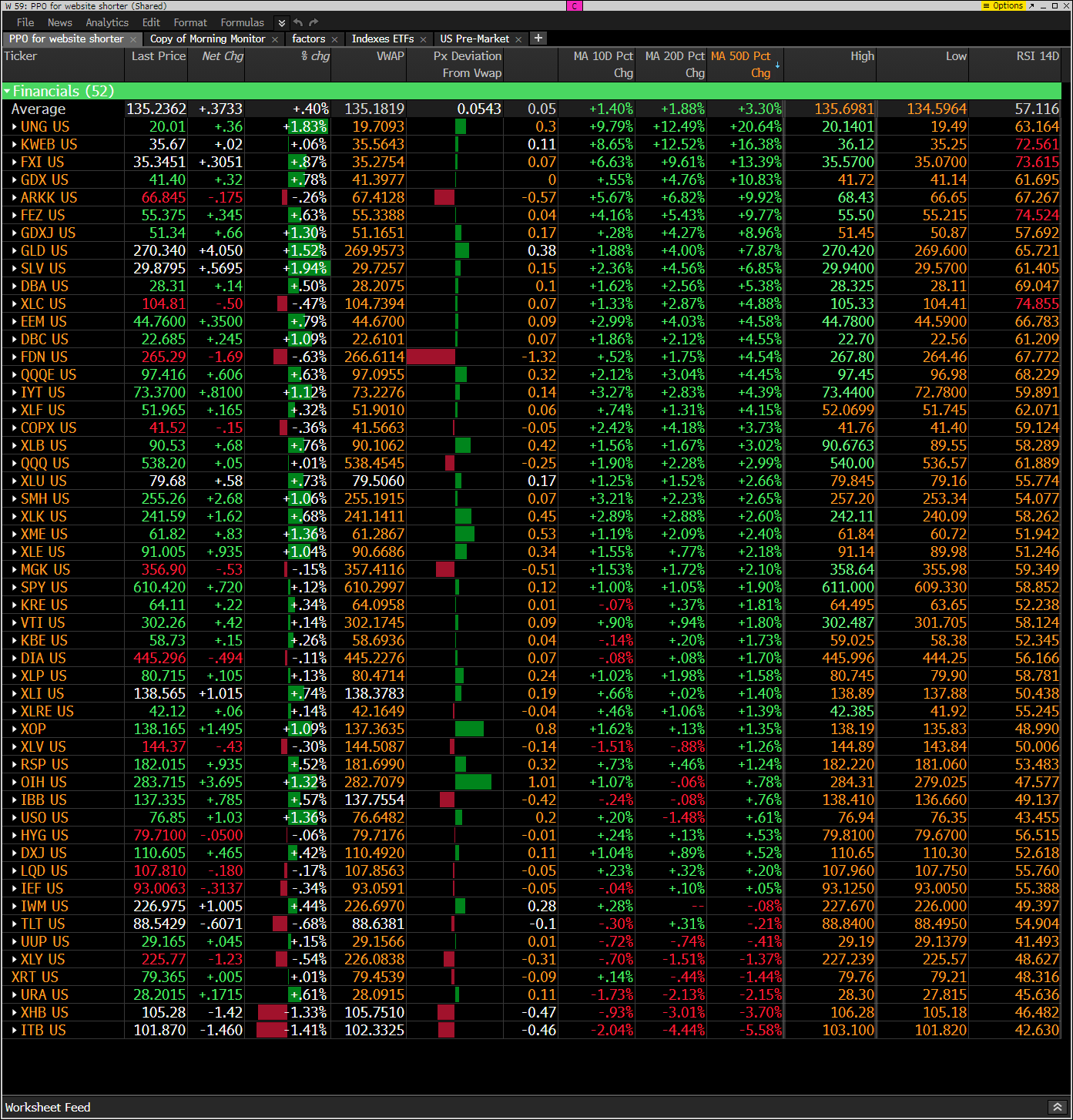Click the Last Price column header
Viewport: 1073px width, 1120px height.
tap(156, 65)
